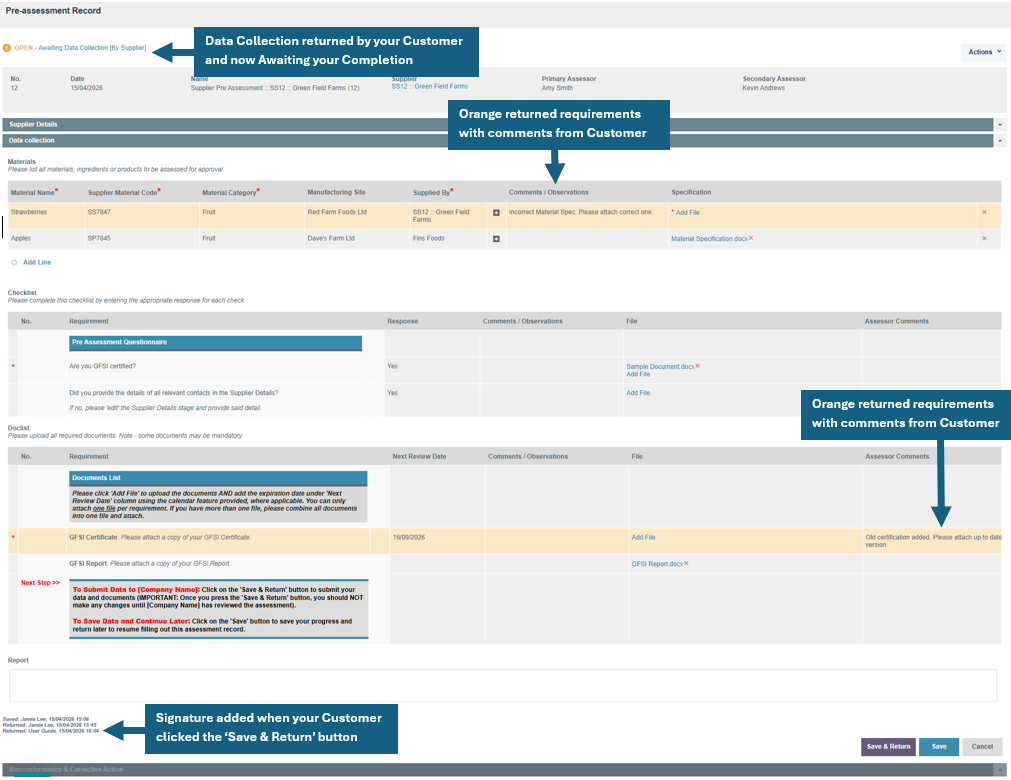Click into the Report text field
The width and height of the screenshot is (1011, 780).
503,685
